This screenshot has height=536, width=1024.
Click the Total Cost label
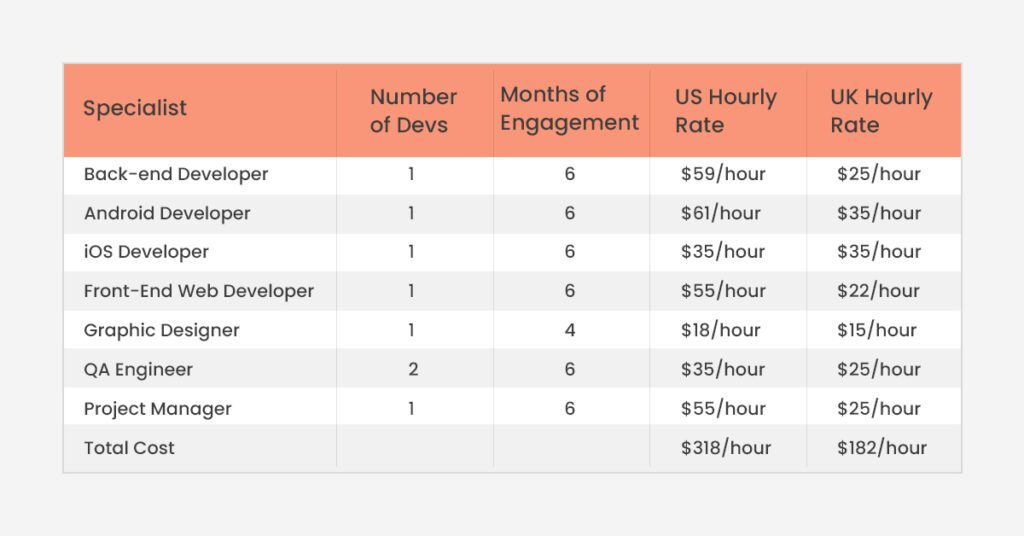tap(129, 448)
